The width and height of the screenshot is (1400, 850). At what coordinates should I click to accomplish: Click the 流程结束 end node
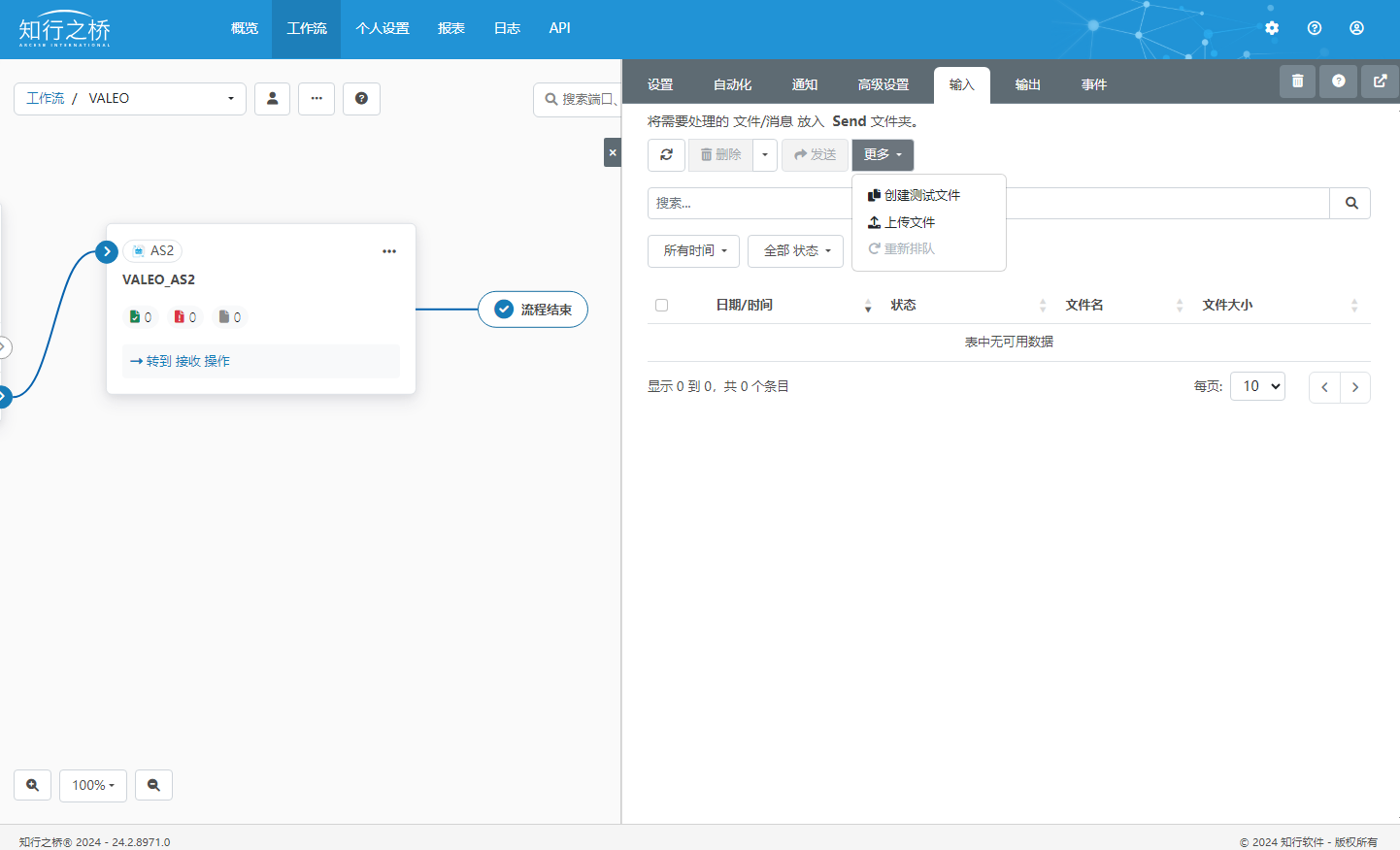tap(533, 310)
